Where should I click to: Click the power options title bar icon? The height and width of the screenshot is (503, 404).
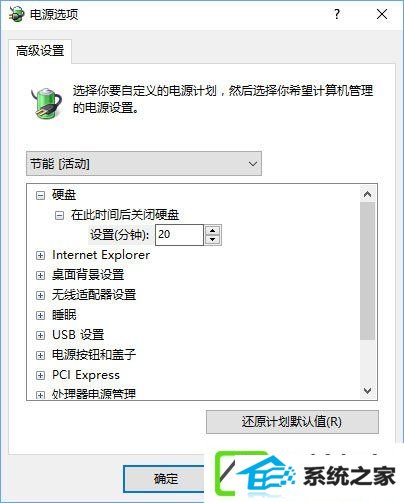pyautogui.click(x=16, y=14)
